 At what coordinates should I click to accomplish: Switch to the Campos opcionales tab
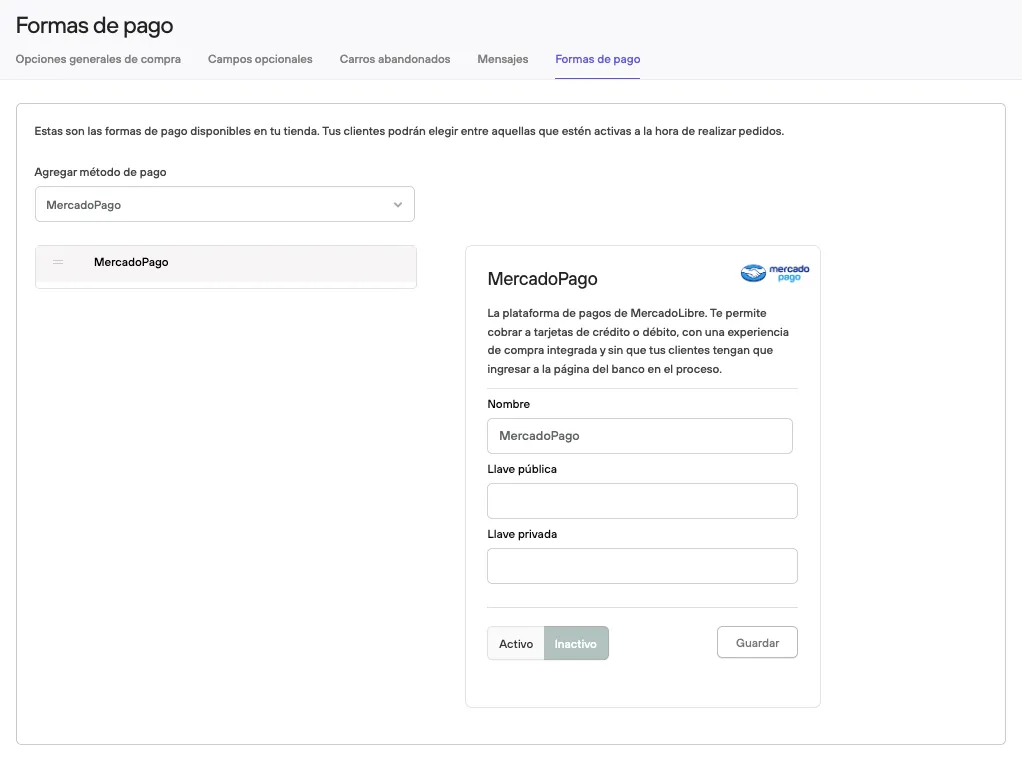point(260,59)
